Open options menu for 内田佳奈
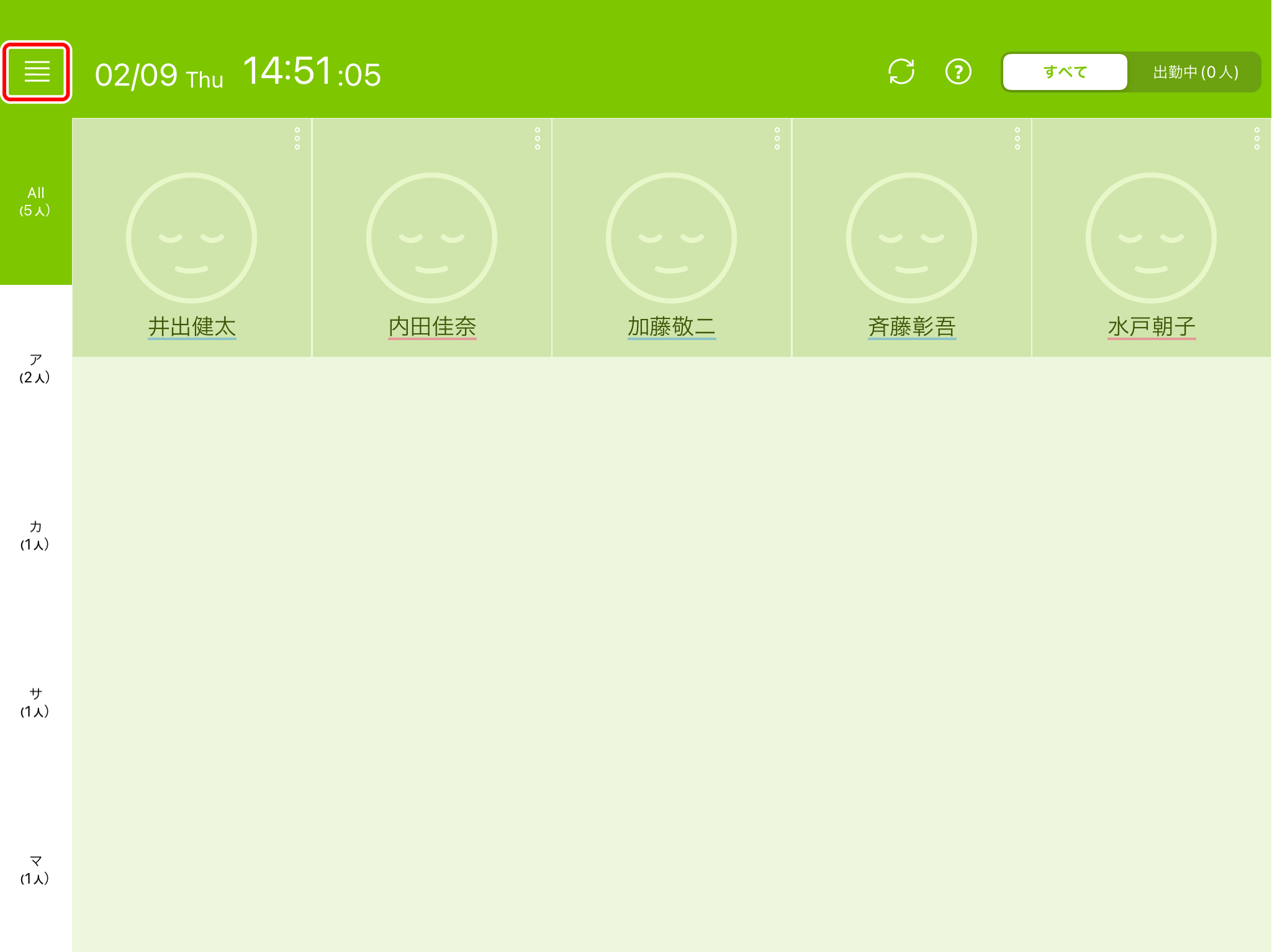The width and height of the screenshot is (1272, 952). coord(538,138)
